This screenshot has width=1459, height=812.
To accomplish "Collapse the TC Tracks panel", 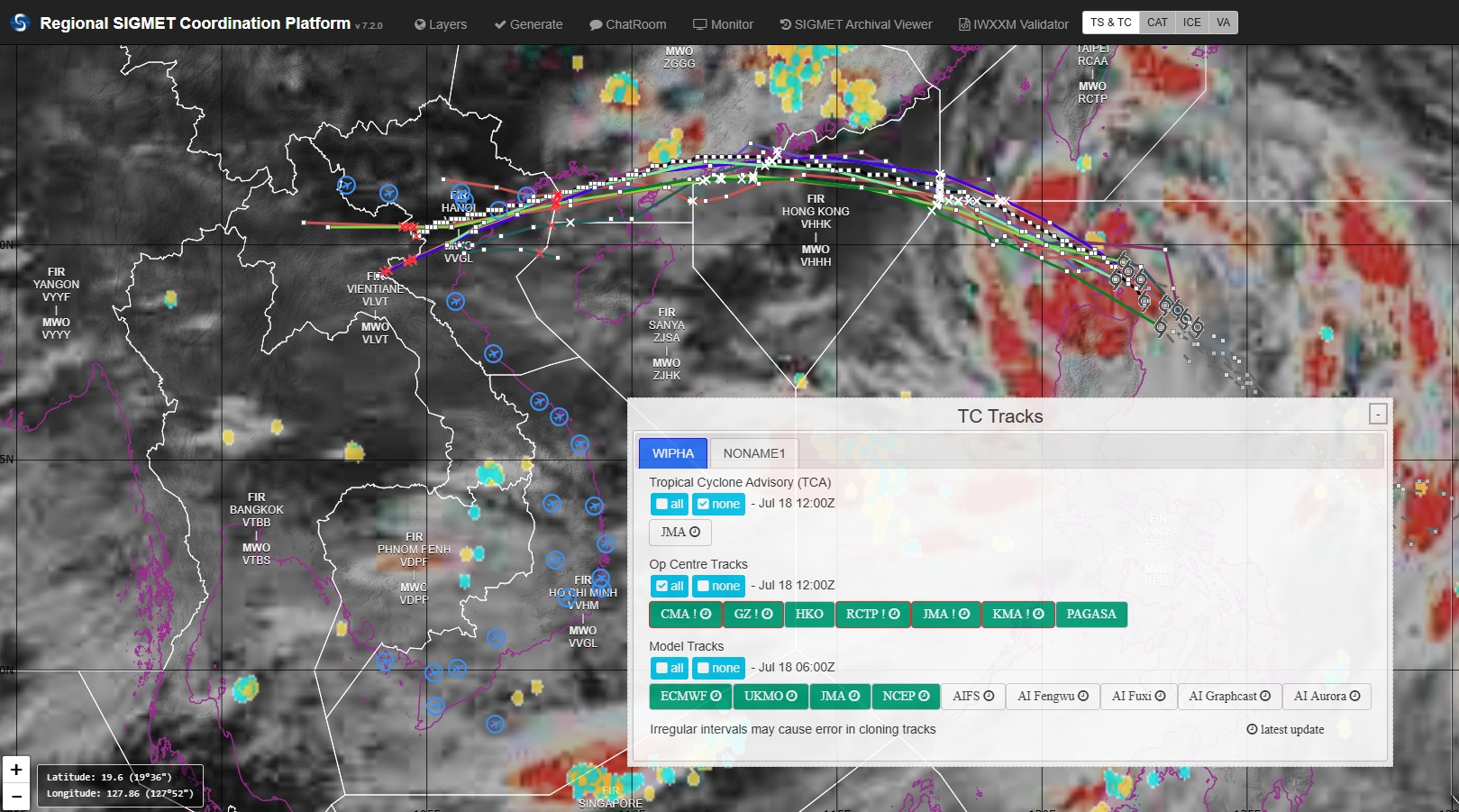I will 1377,414.
